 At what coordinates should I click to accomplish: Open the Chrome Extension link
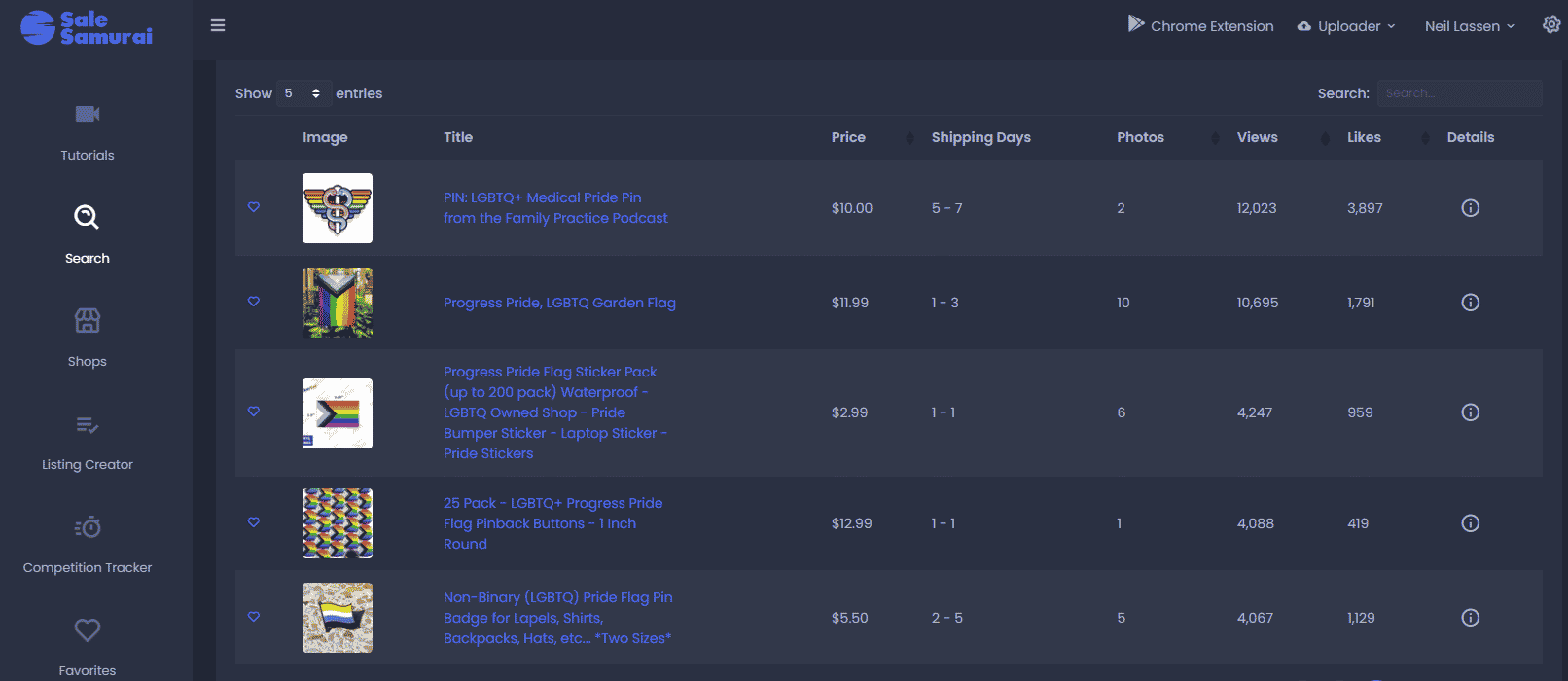(x=1200, y=25)
